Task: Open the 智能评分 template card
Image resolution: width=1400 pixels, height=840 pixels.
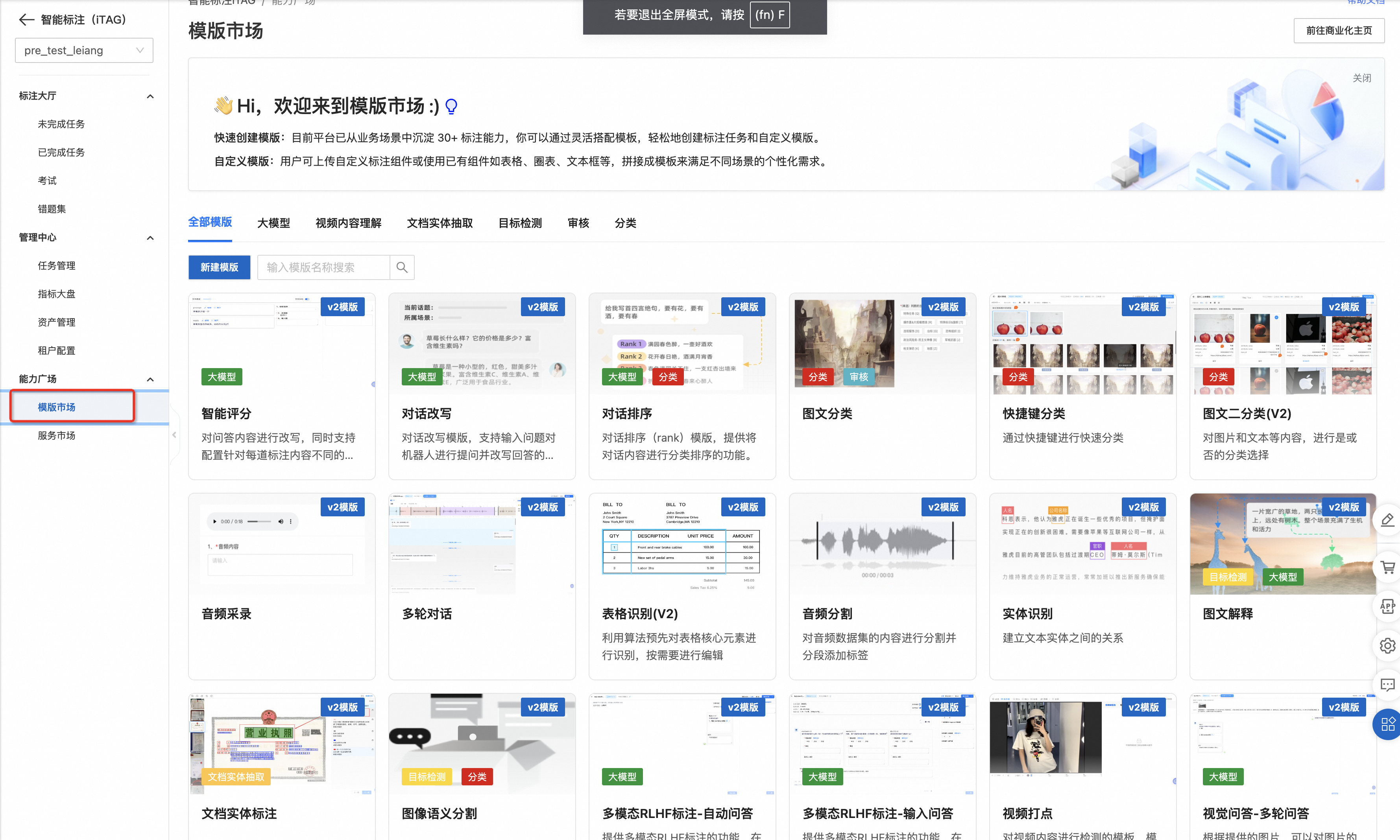Action: tap(281, 386)
